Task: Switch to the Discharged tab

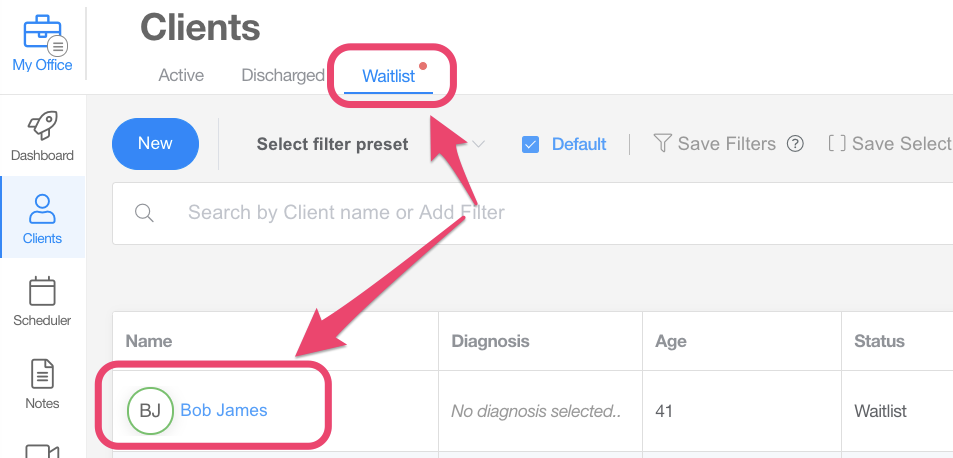Action: pyautogui.click(x=283, y=75)
